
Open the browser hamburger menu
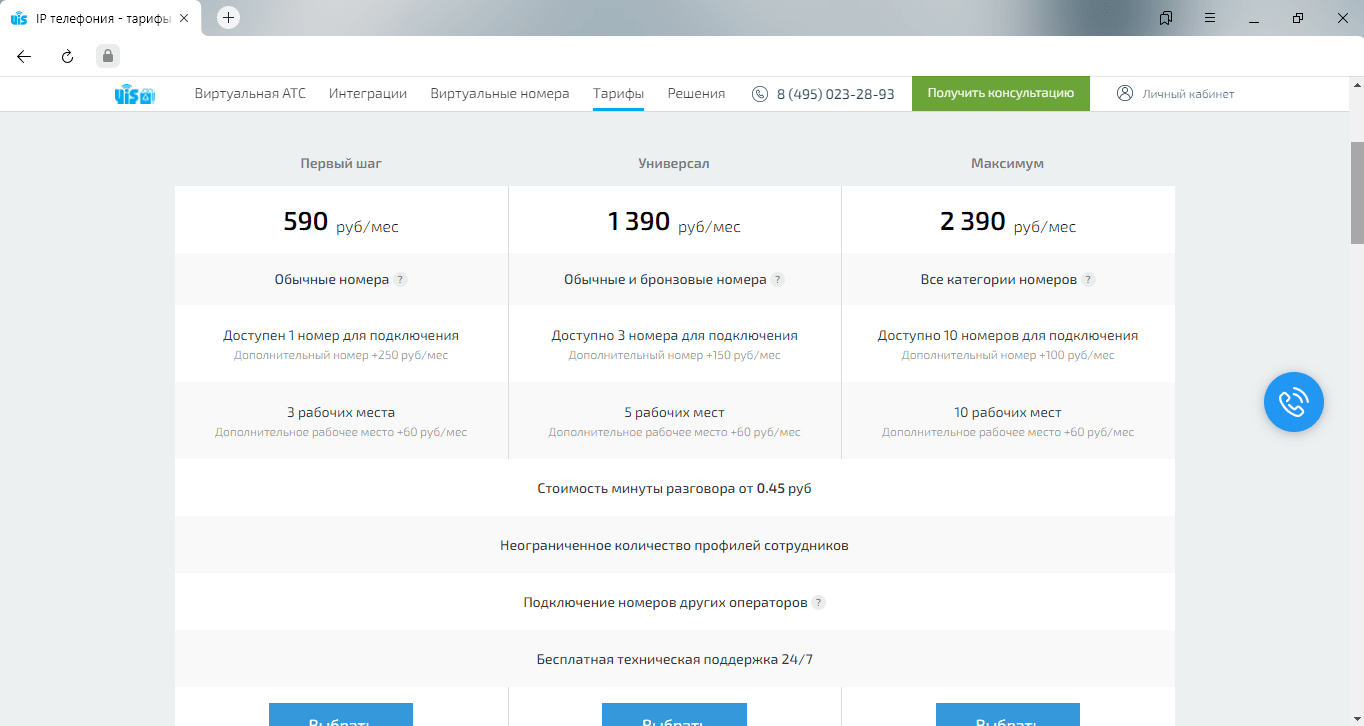[1210, 18]
